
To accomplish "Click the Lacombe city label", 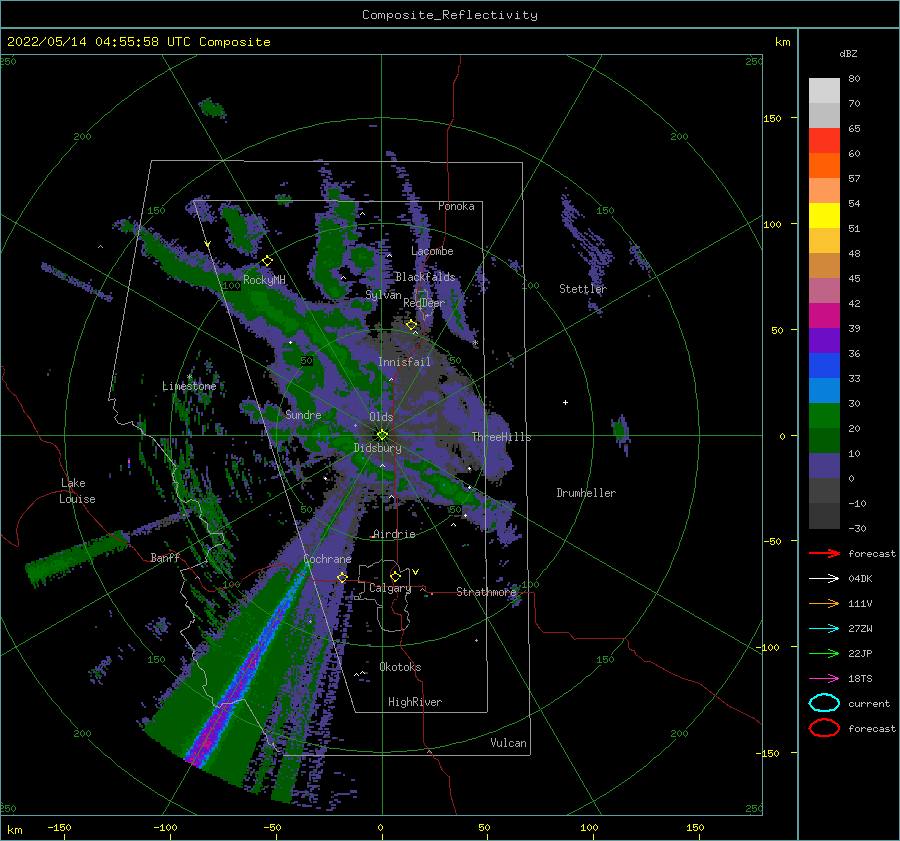I will [x=432, y=251].
